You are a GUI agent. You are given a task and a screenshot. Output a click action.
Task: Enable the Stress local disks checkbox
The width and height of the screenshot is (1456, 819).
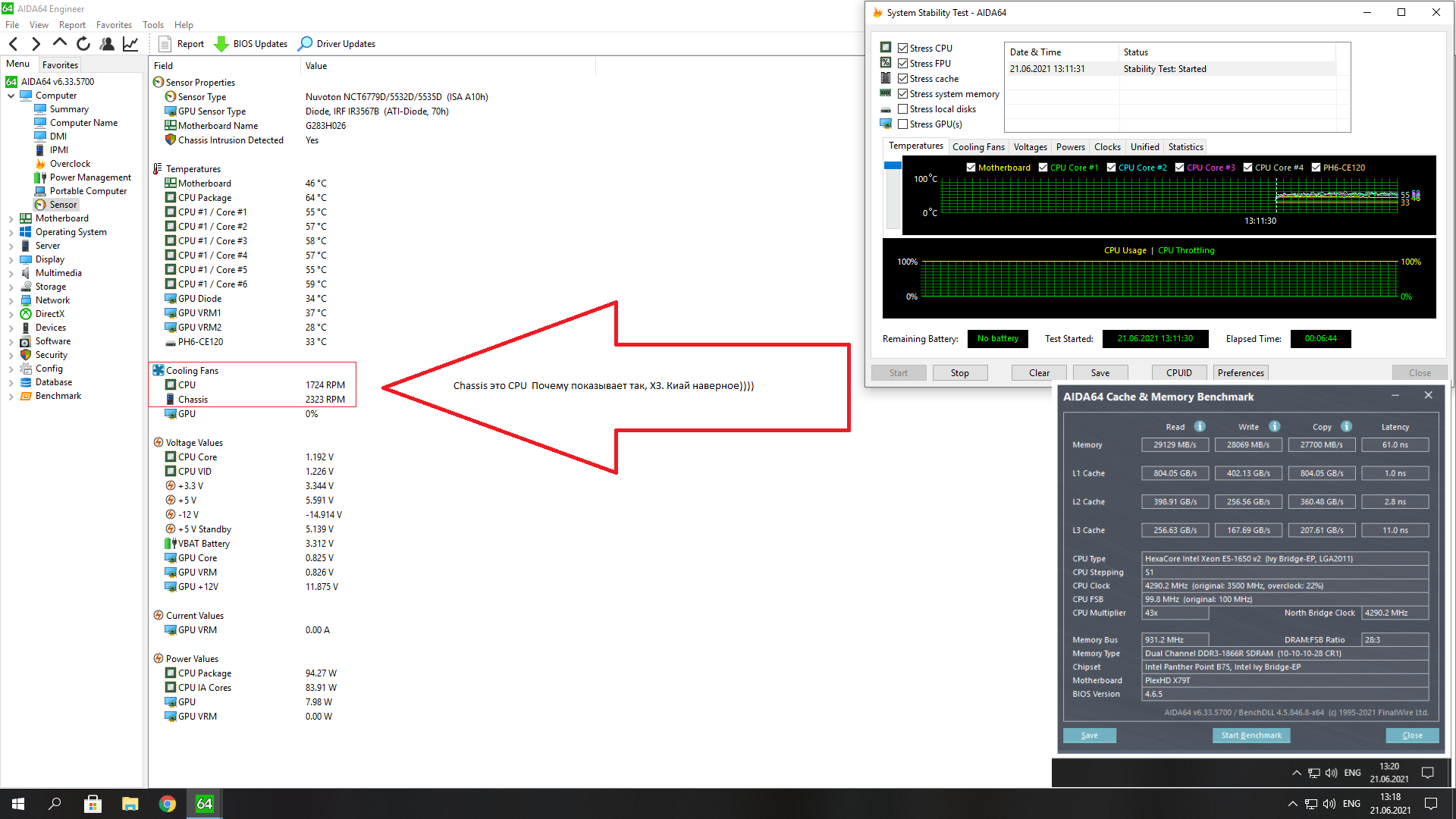tap(902, 108)
